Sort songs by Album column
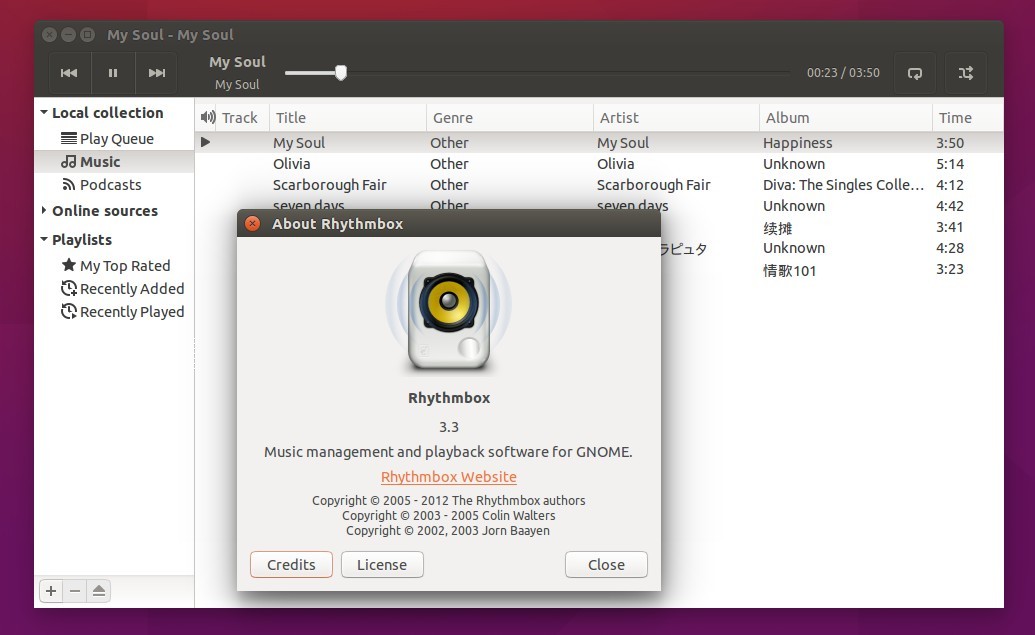The image size is (1035, 635). (846, 117)
